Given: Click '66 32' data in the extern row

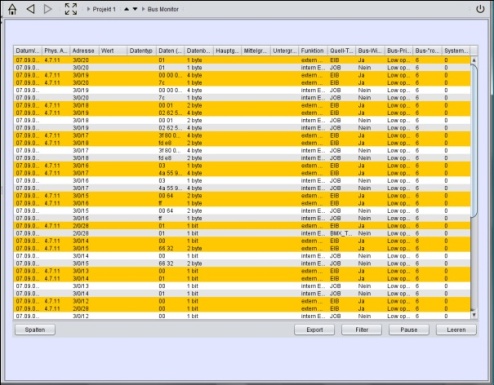Looking at the screenshot, I should point(170,248).
